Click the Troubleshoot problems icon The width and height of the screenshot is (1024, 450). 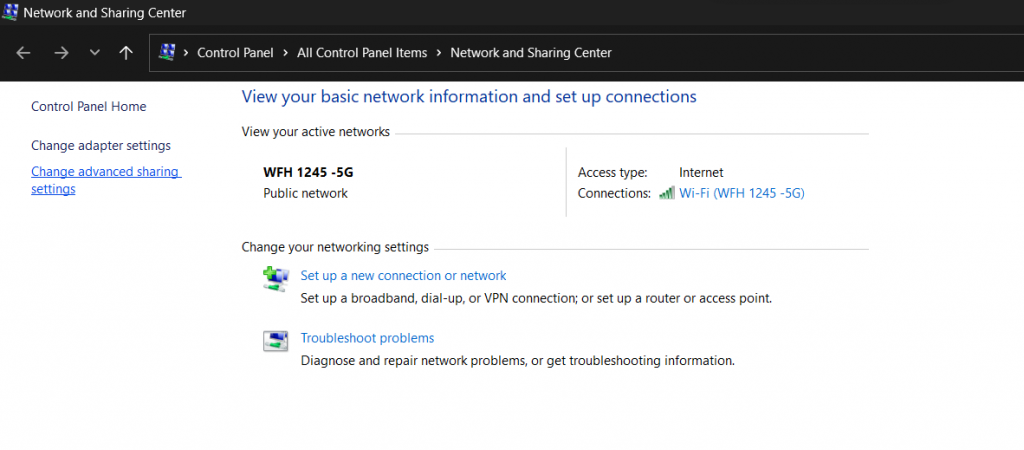(x=275, y=342)
